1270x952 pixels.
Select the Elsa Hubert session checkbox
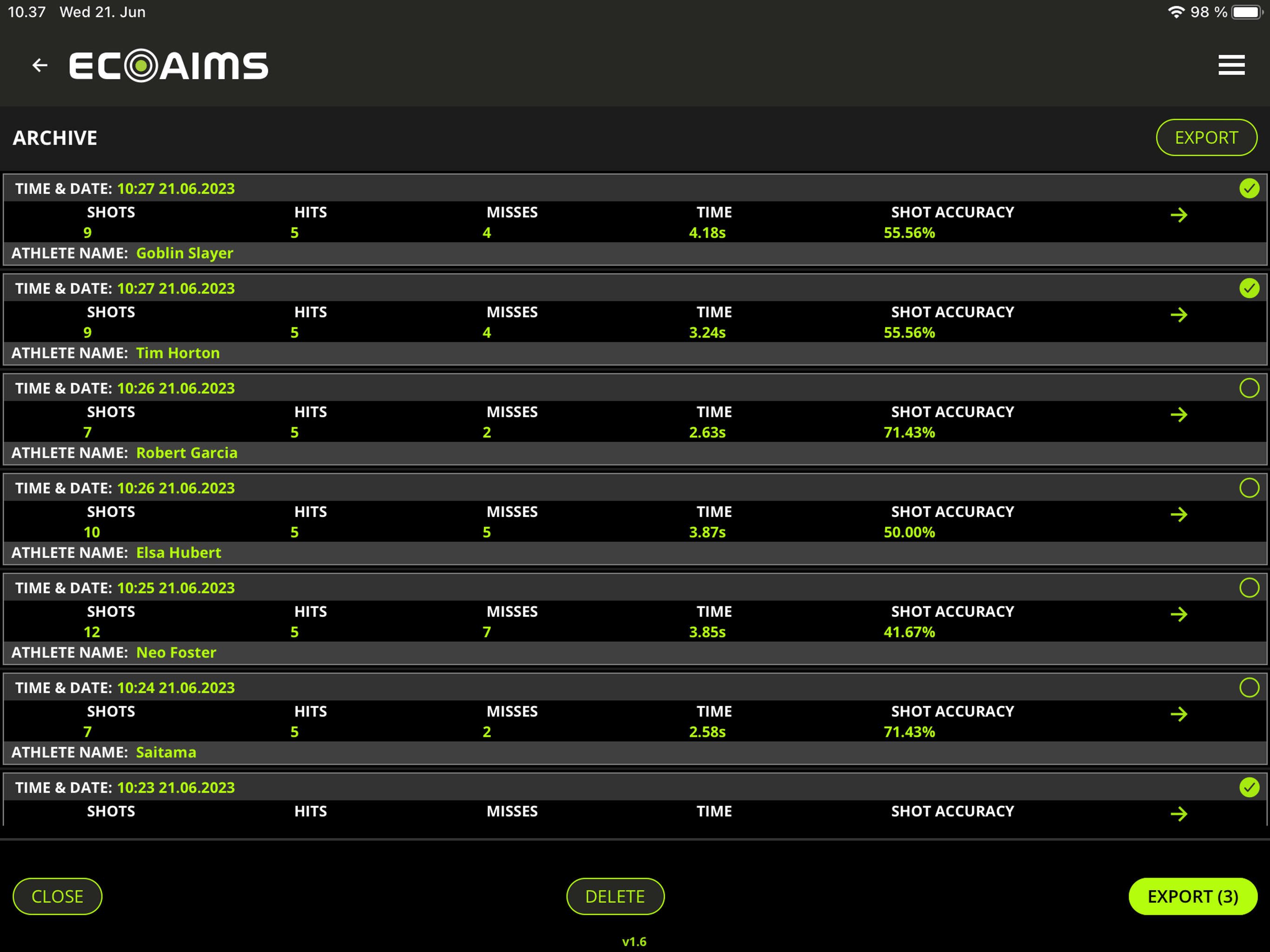pyautogui.click(x=1250, y=488)
